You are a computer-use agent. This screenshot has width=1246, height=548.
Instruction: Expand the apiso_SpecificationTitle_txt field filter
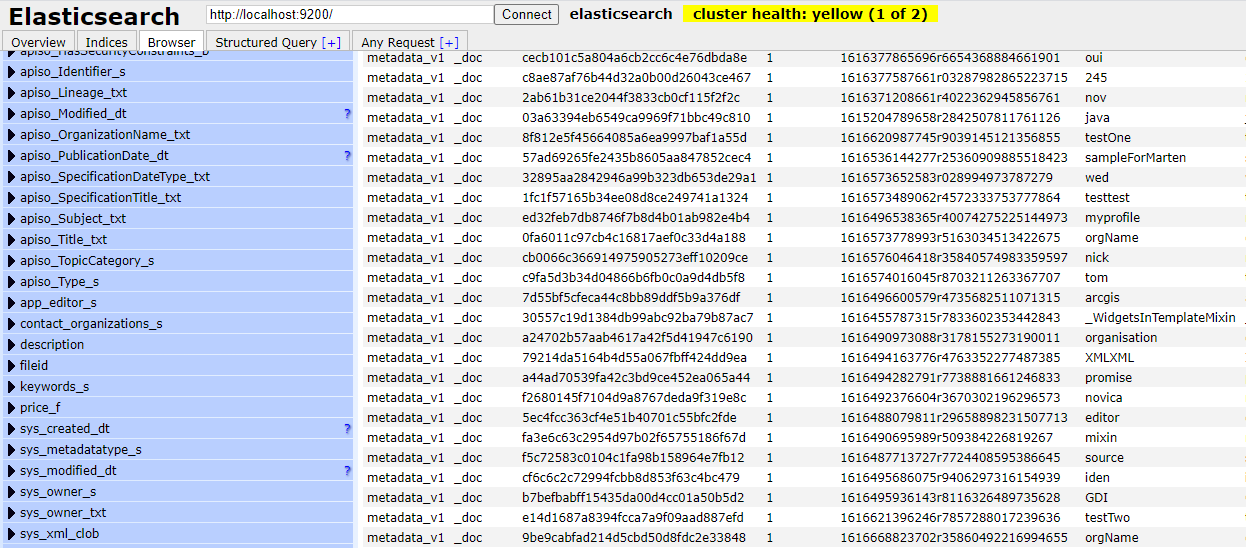click(x=178, y=198)
